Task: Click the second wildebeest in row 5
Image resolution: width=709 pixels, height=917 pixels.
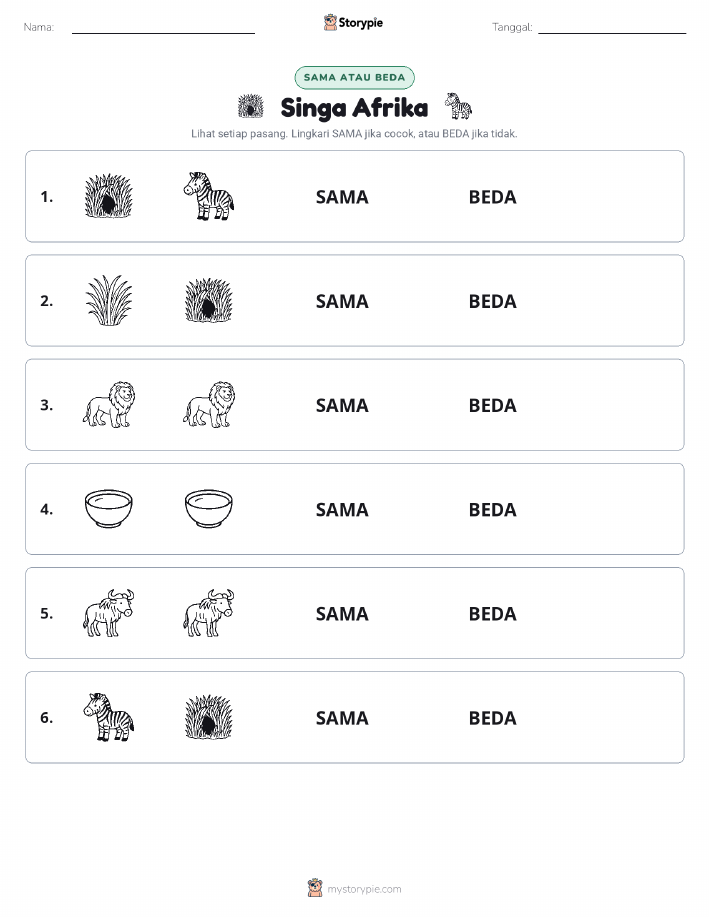Action: [x=209, y=613]
